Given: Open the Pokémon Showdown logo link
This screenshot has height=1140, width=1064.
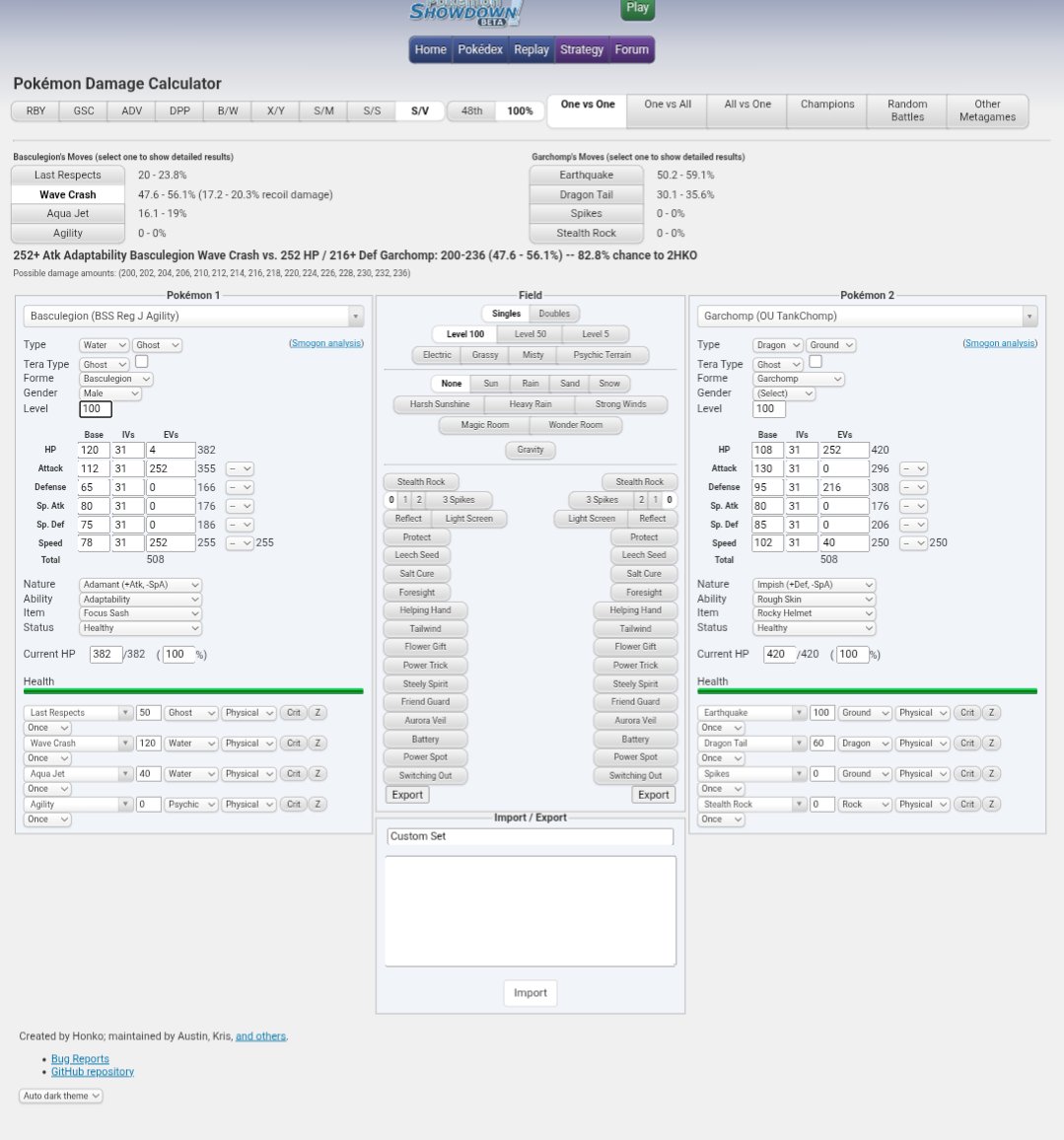Looking at the screenshot, I should [465, 13].
